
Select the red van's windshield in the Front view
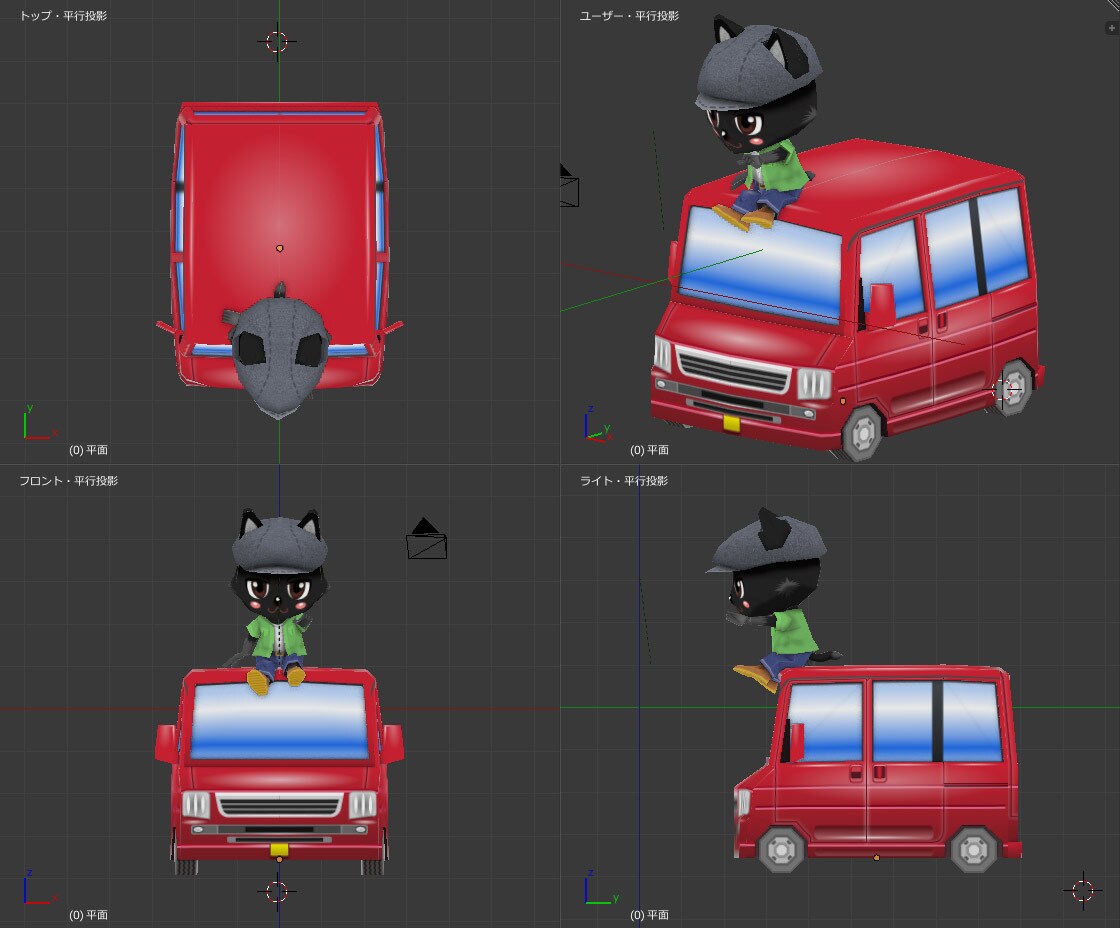tap(279, 721)
